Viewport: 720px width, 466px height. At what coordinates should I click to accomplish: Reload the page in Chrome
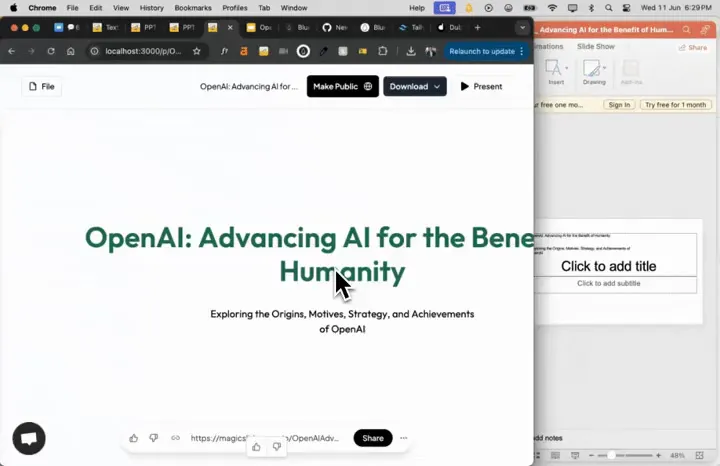pos(51,51)
